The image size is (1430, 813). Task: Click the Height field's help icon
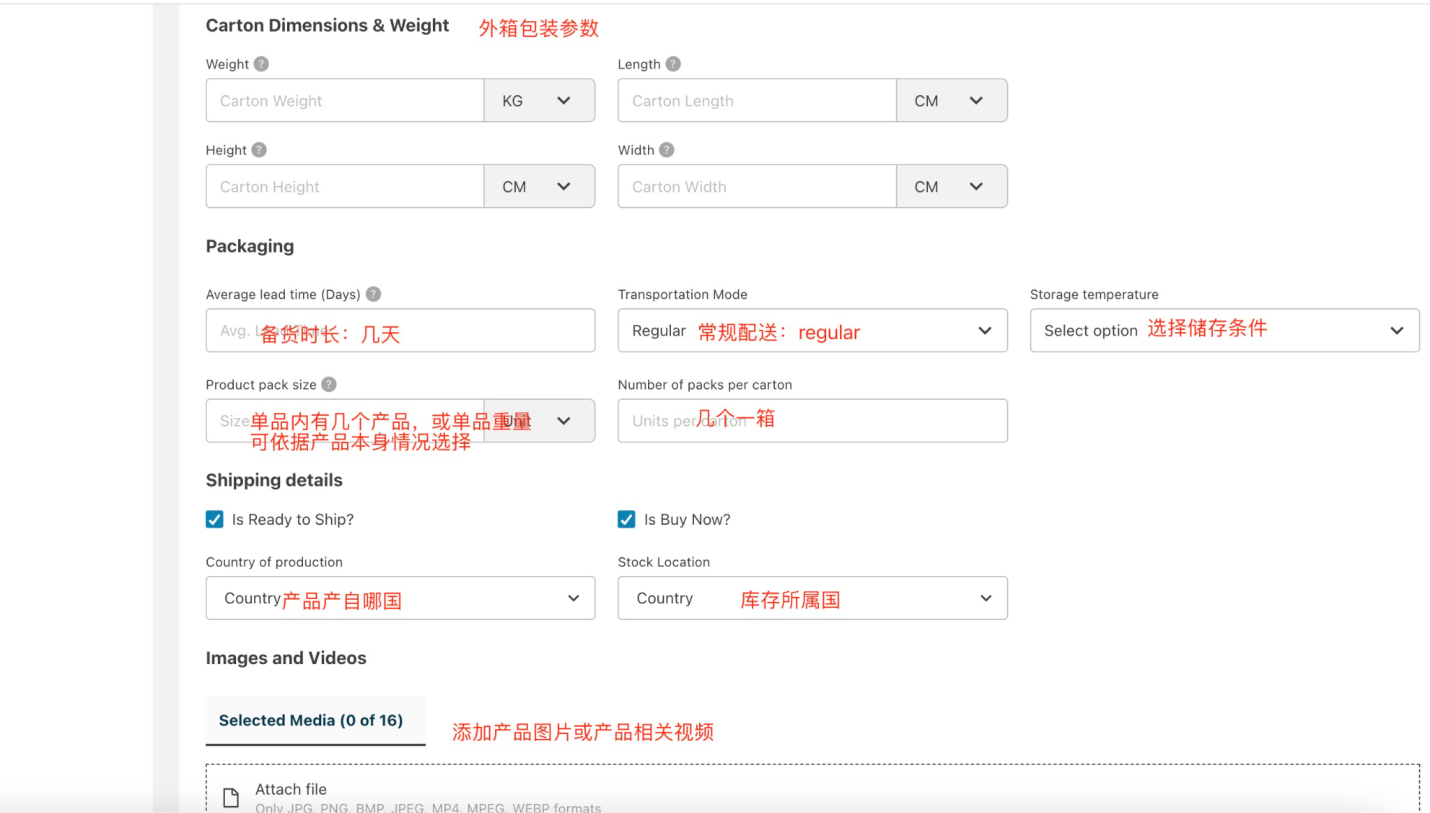[258, 149]
